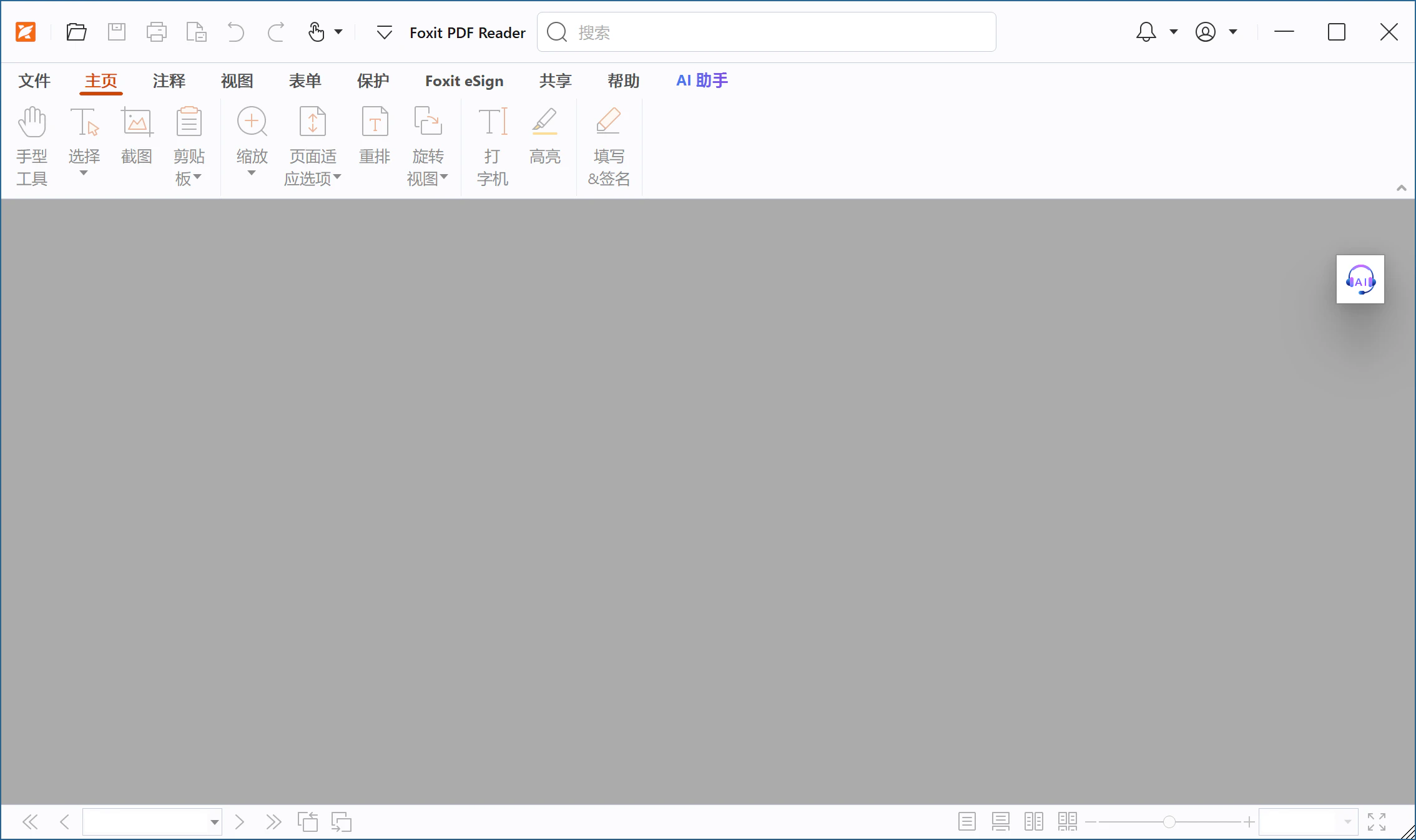This screenshot has width=1416, height=840.
Task: Expand the notification bell dropdown arrow
Action: click(x=1174, y=32)
